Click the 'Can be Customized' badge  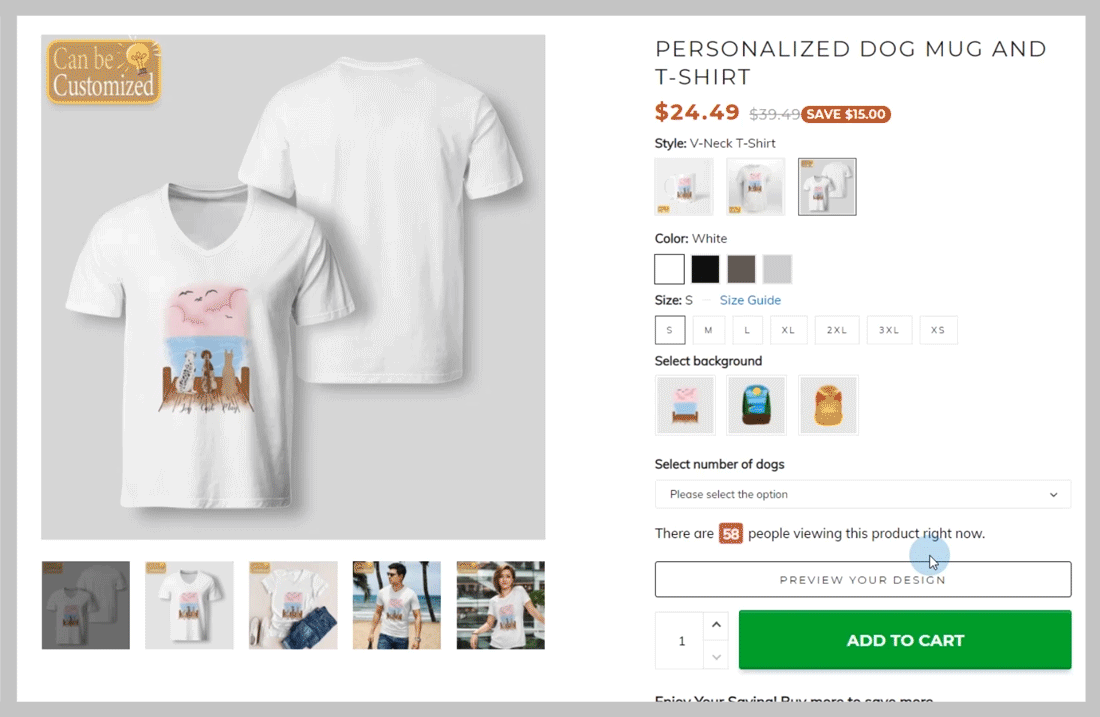coord(104,72)
